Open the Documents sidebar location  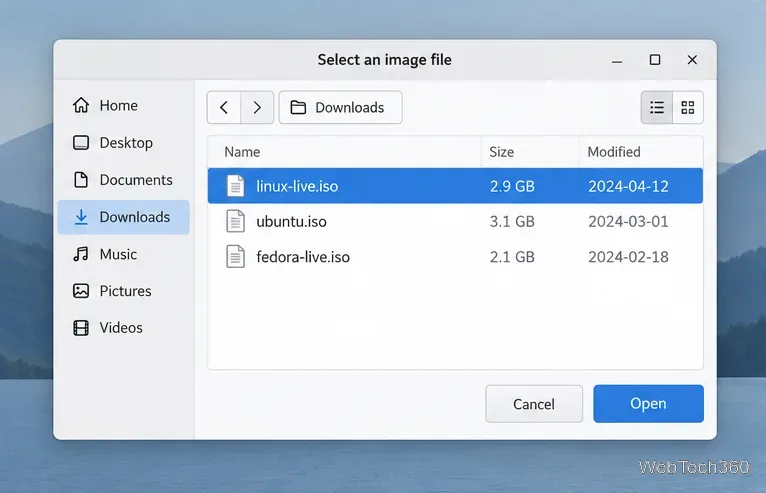(x=124, y=180)
